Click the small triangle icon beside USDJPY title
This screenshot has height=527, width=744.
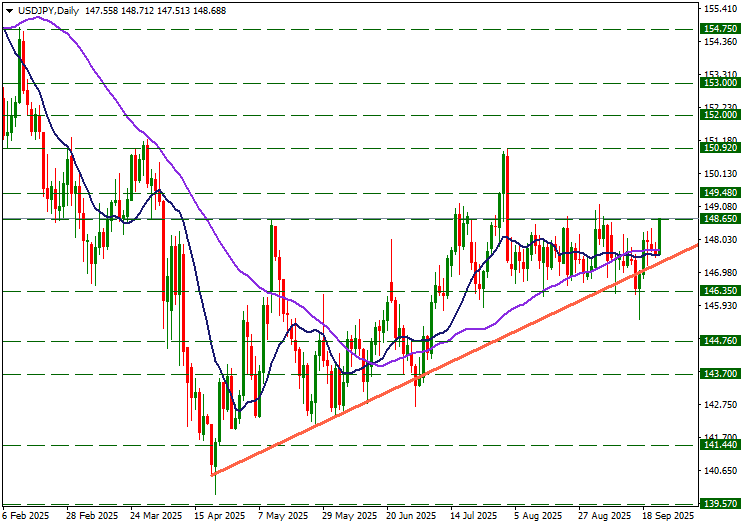(x=7, y=9)
